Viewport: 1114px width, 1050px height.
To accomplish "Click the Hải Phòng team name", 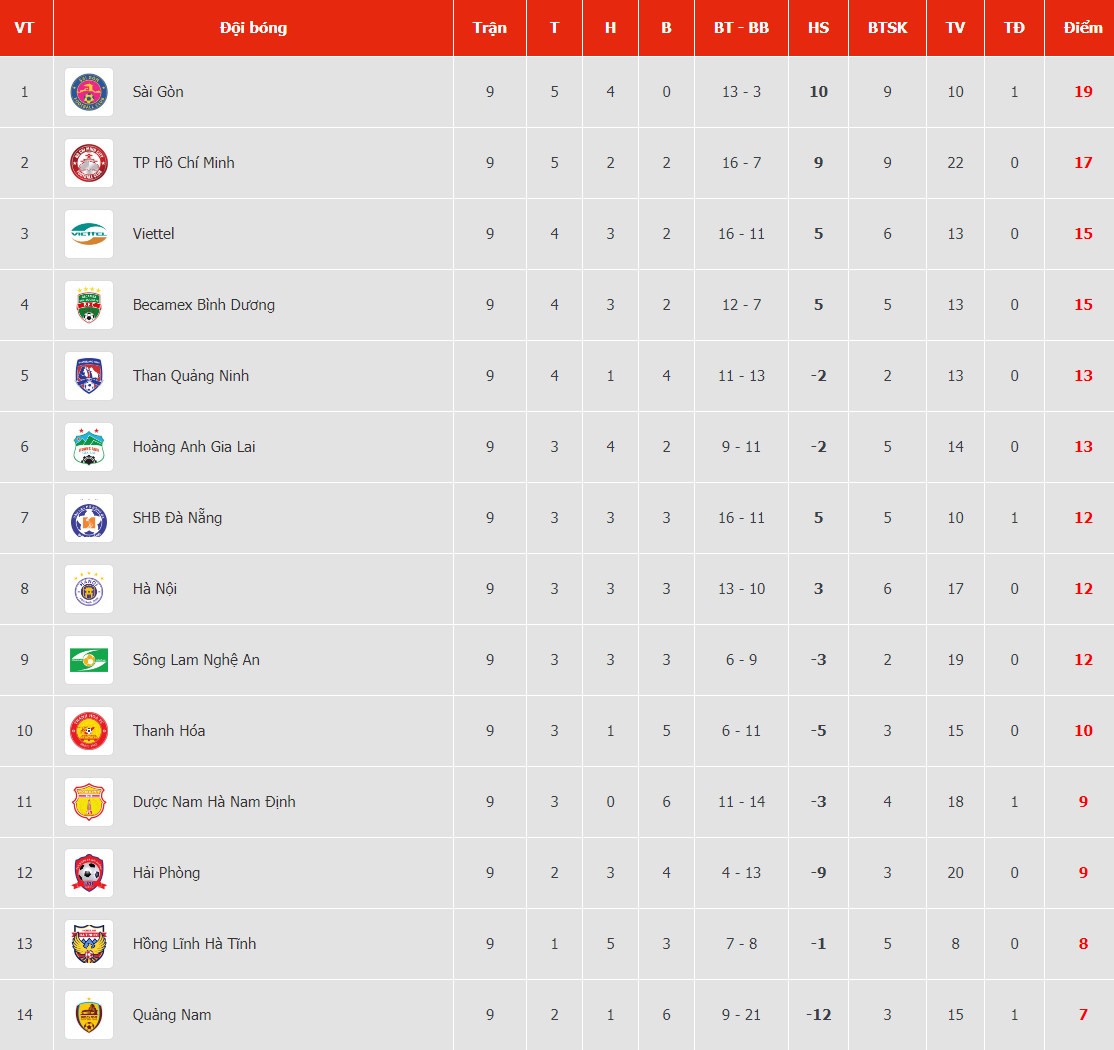I will click(x=166, y=873).
